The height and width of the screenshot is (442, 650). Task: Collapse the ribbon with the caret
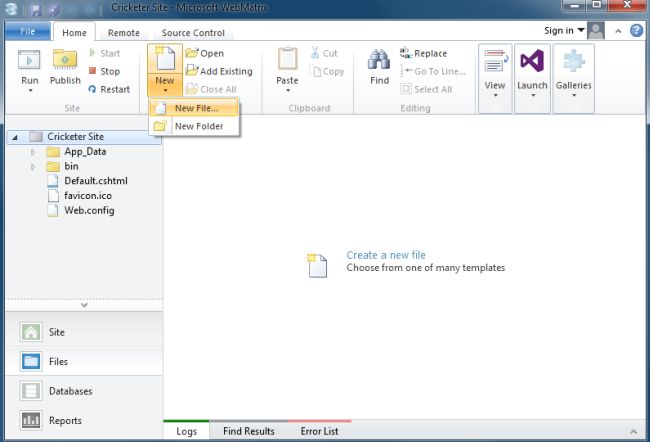click(618, 31)
